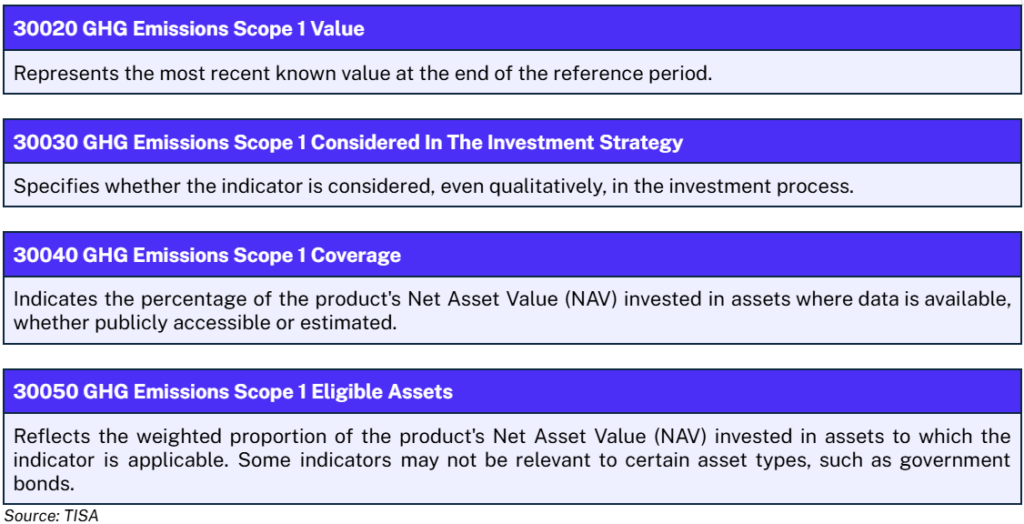This screenshot has width=1024, height=524.
Task: Click the 30020 GHG Emissions Scope 1 Value header
Action: point(188,29)
